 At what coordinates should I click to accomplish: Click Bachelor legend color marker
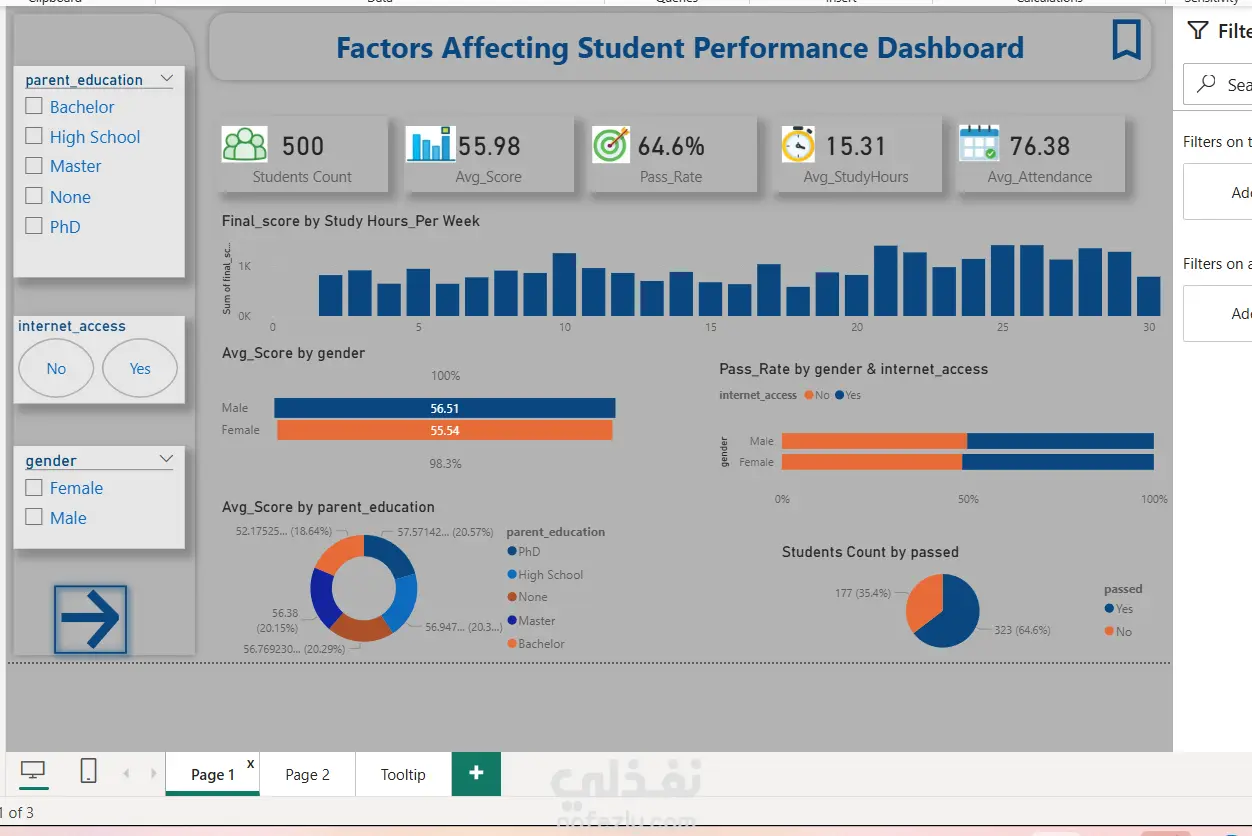[512, 643]
